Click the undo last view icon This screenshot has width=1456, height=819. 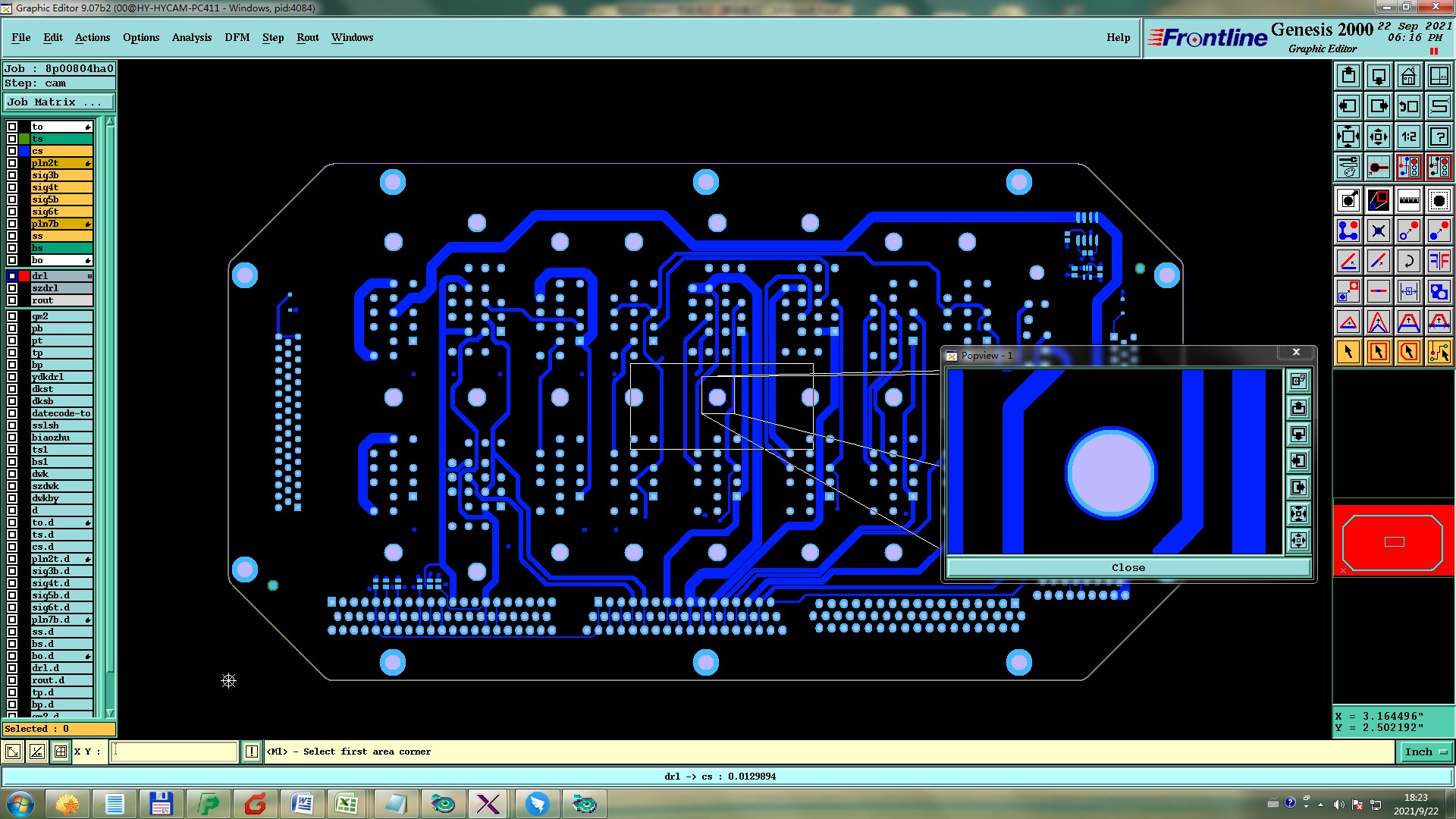(x=1408, y=106)
